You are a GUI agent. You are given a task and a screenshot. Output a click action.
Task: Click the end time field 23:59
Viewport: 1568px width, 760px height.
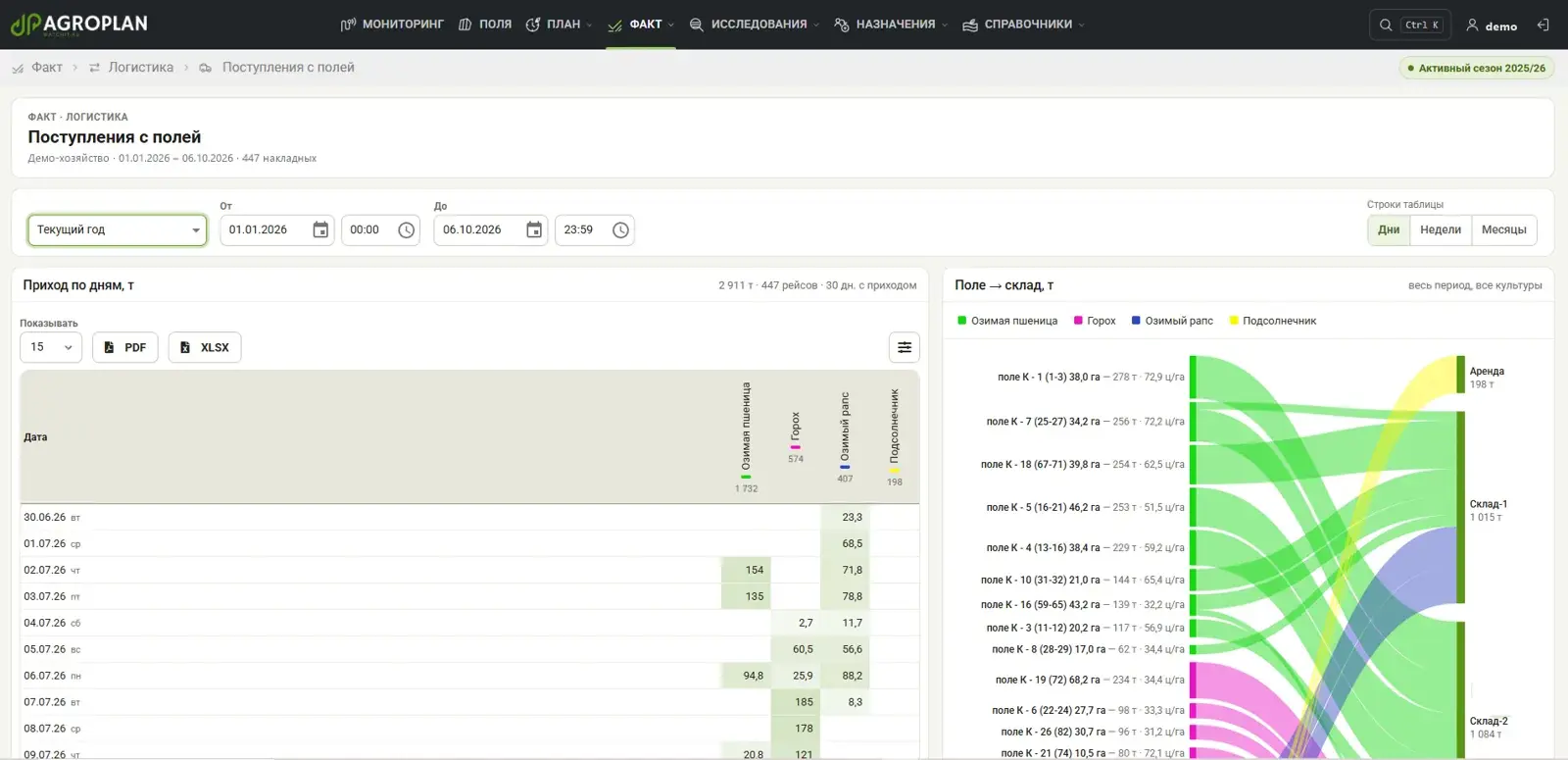[x=595, y=229]
